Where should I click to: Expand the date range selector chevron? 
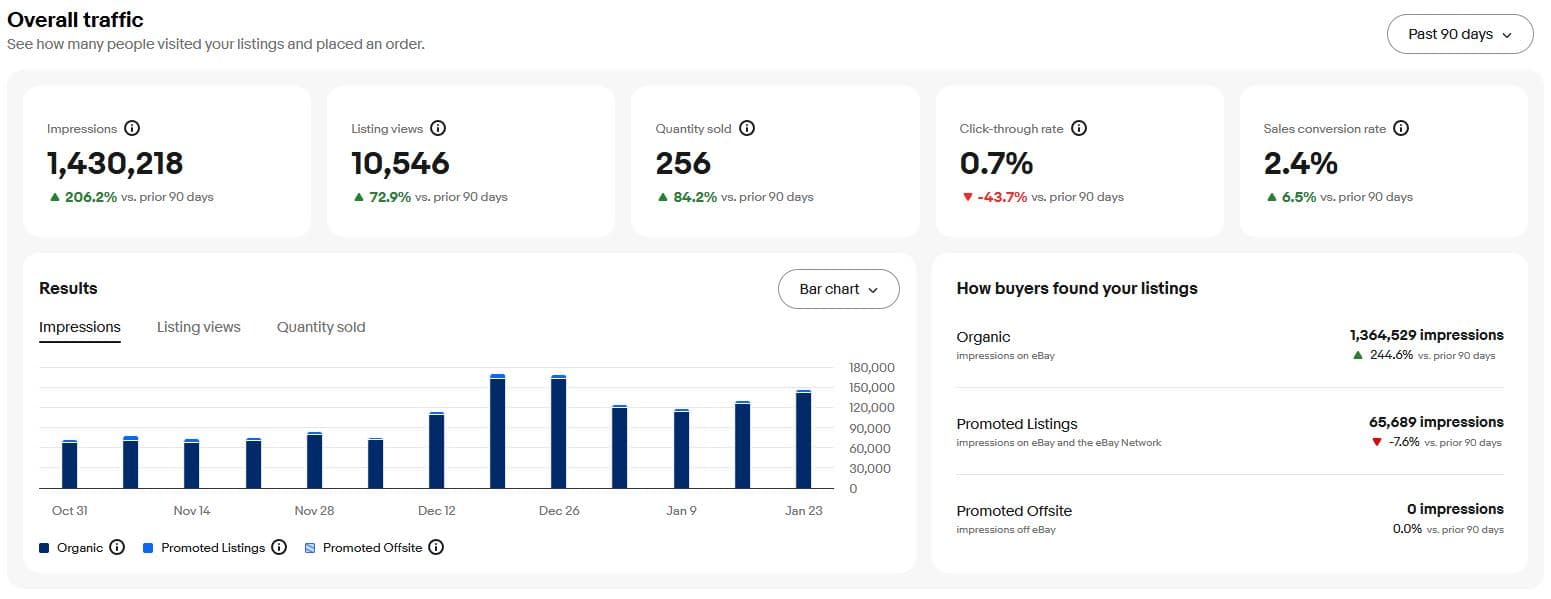(1506, 33)
